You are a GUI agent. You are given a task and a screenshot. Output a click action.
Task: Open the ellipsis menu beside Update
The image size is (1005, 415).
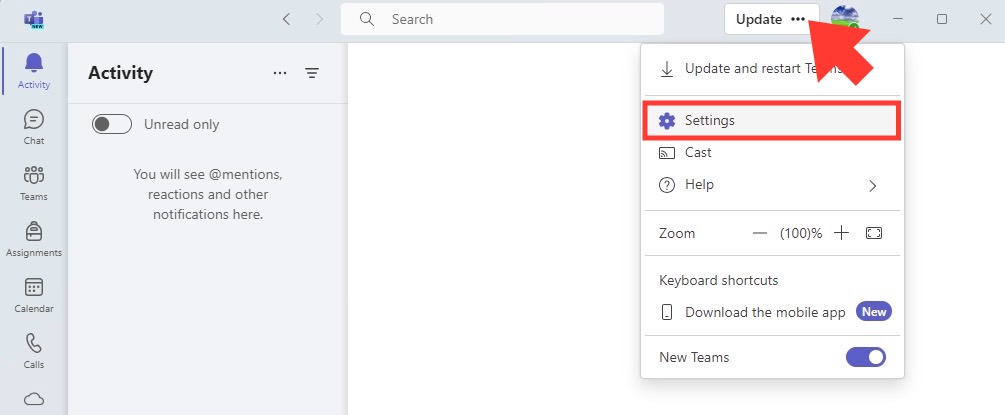[x=797, y=19]
